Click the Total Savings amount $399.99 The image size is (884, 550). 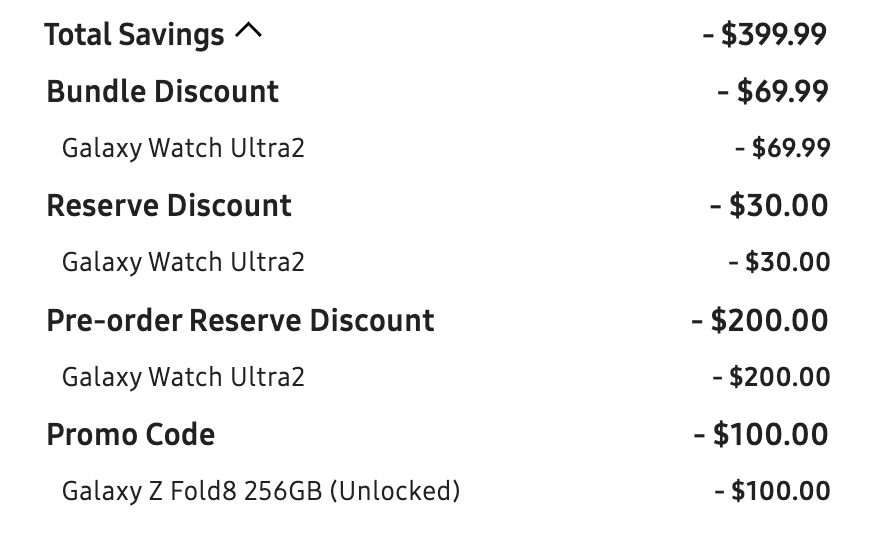pyautogui.click(x=765, y=34)
